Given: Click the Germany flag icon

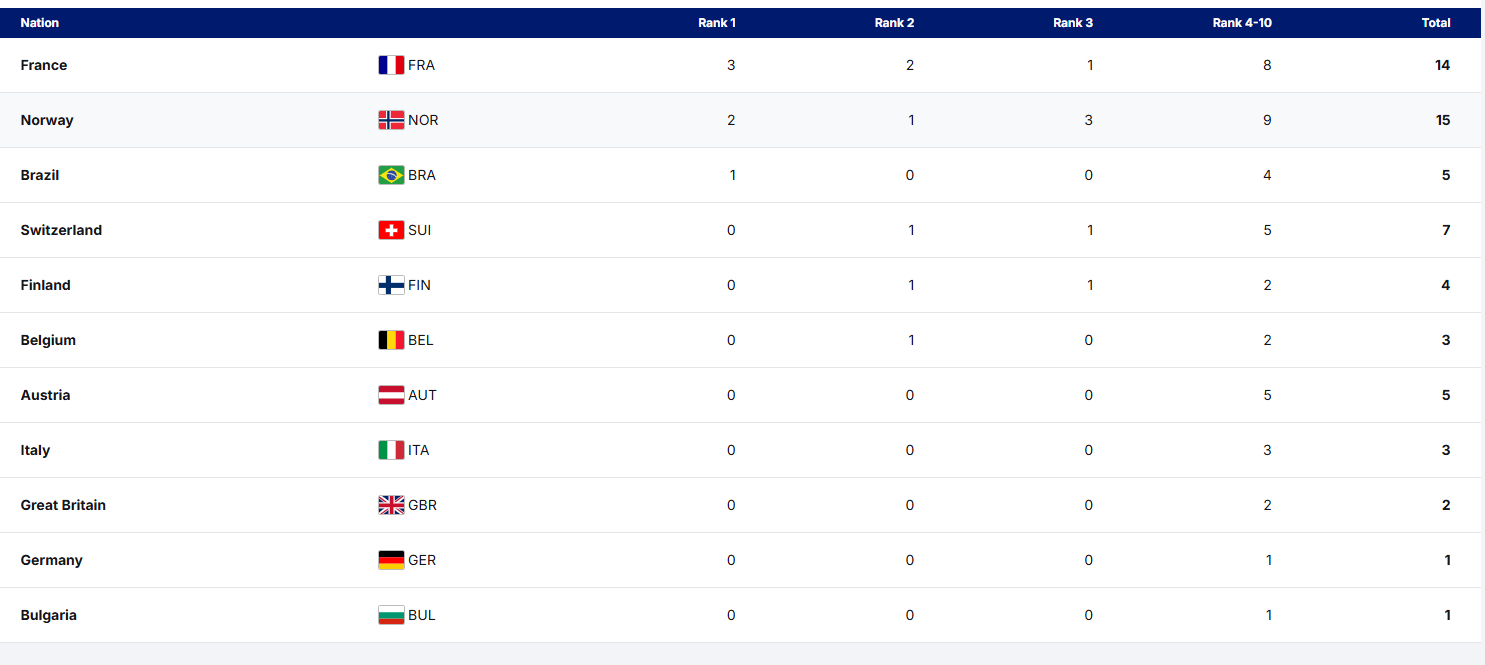Looking at the screenshot, I should (391, 560).
